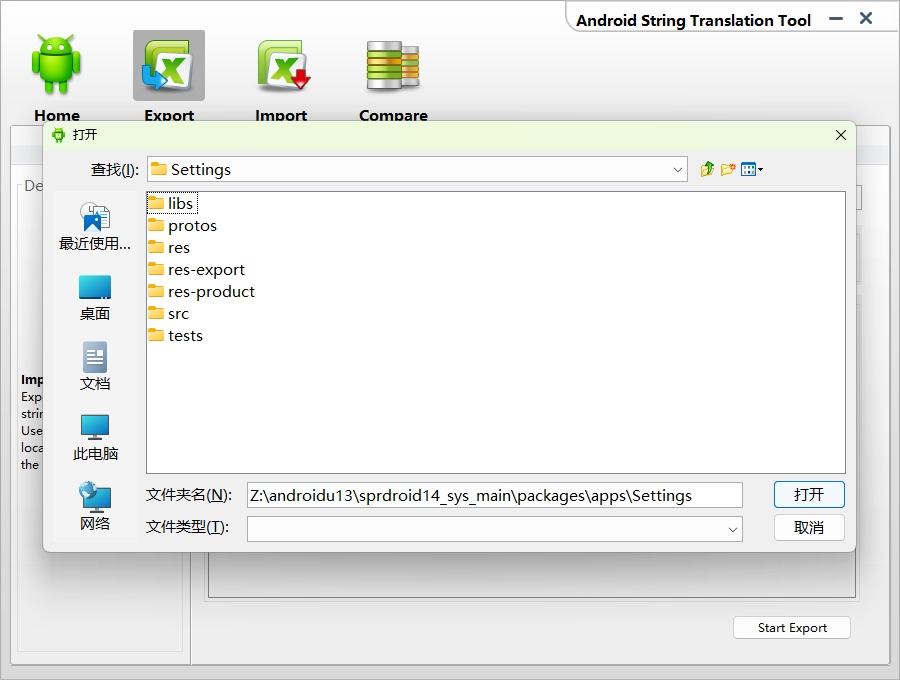
Task: Close the Android String Translation Tool window
Action: [x=866, y=18]
